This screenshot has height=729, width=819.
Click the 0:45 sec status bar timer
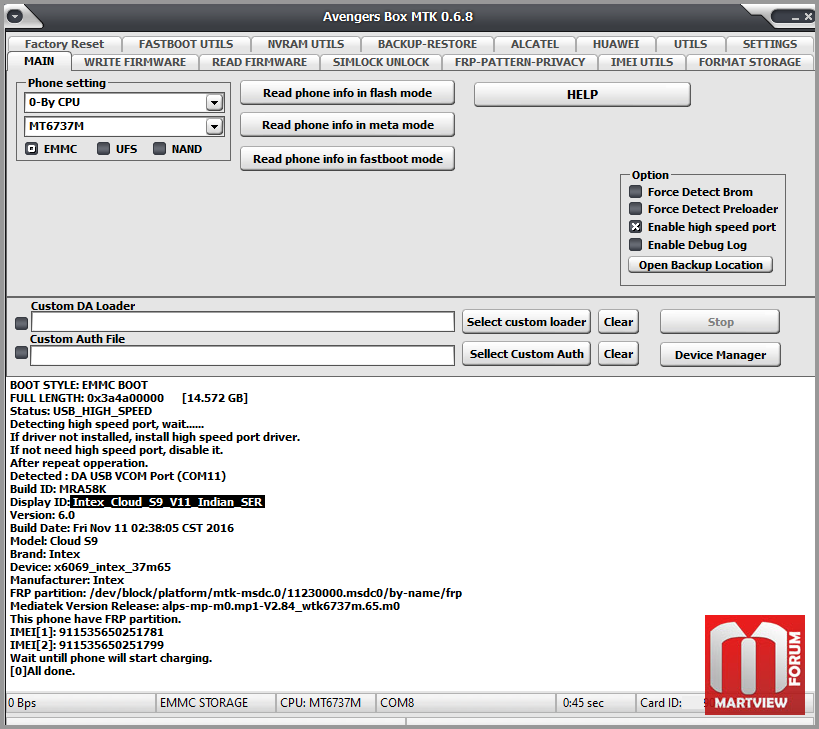(x=595, y=702)
